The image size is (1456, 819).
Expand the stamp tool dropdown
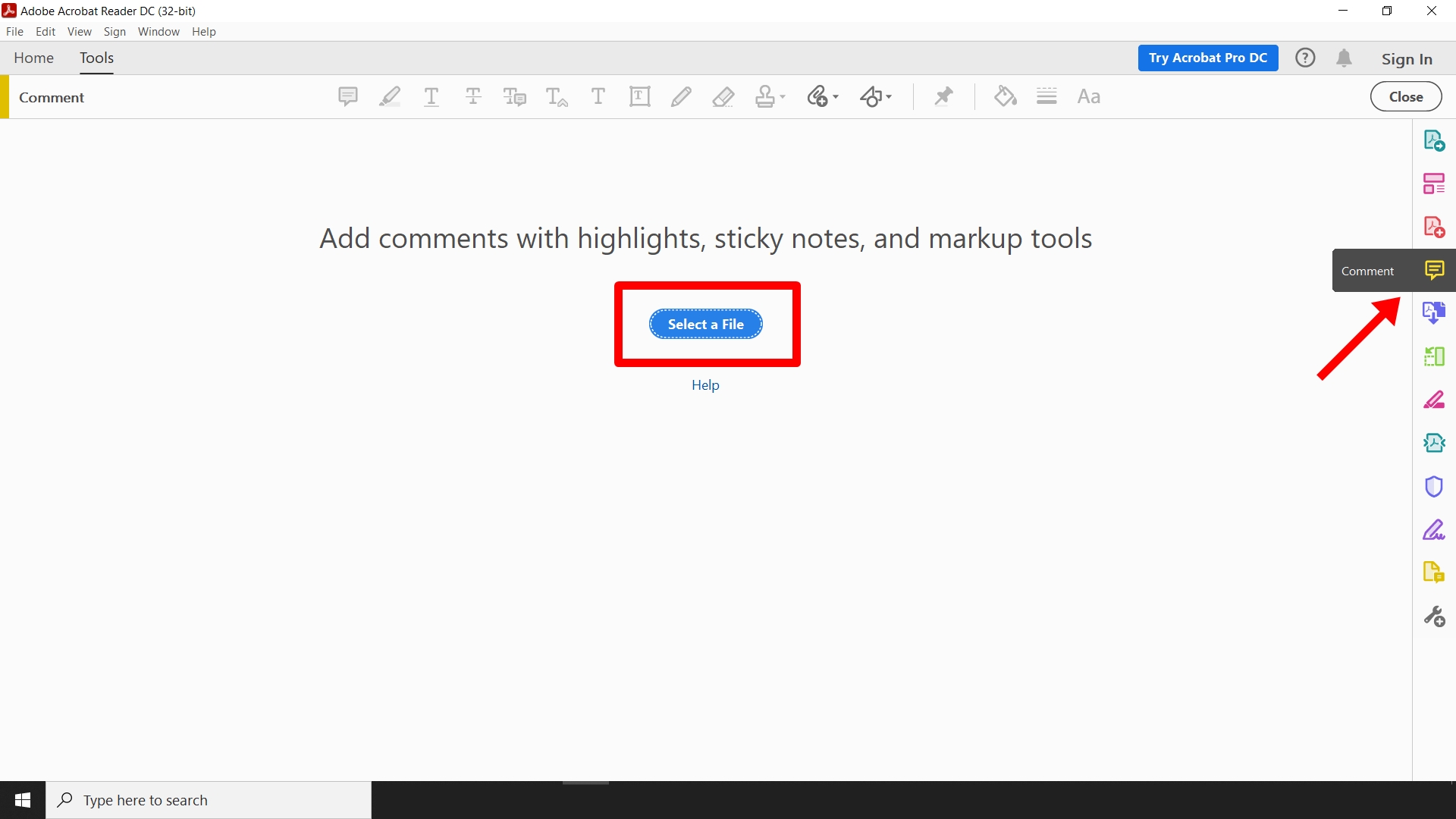tap(783, 97)
